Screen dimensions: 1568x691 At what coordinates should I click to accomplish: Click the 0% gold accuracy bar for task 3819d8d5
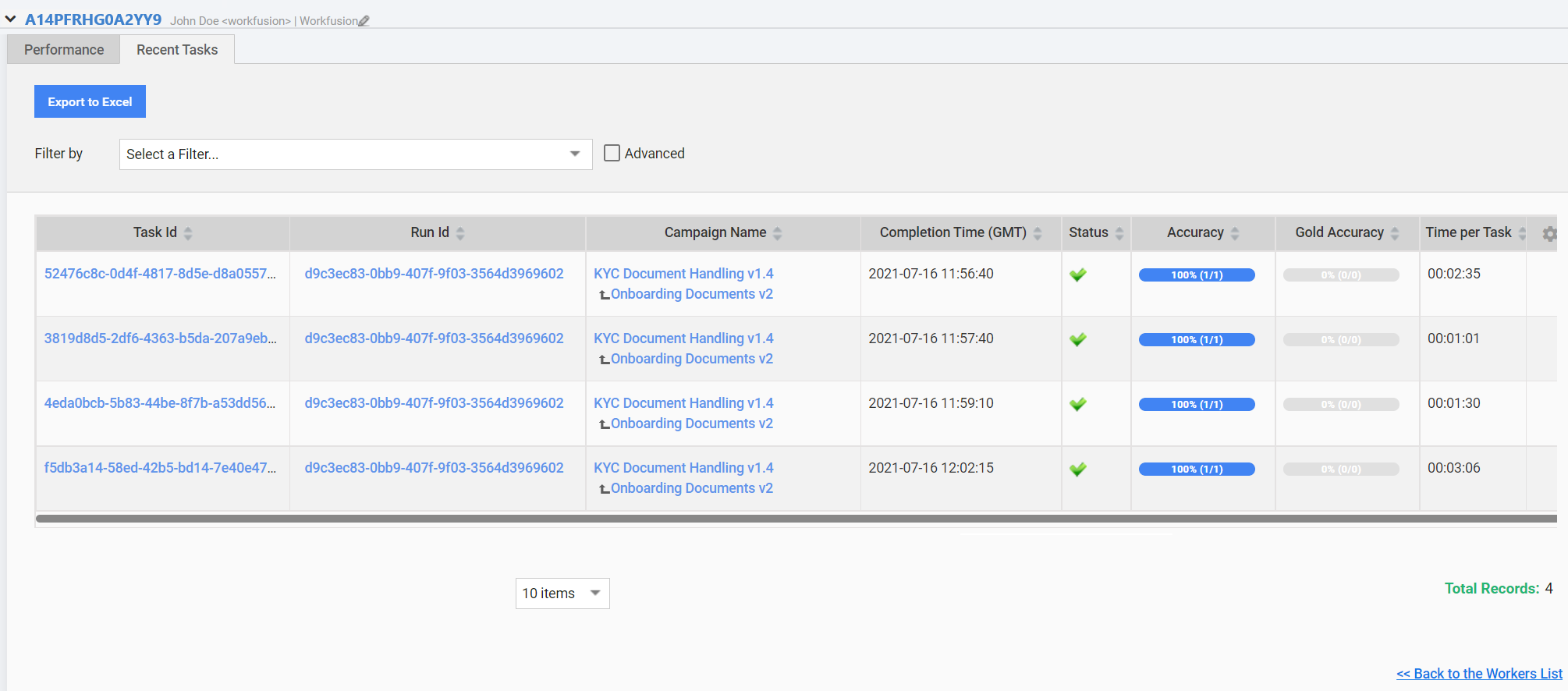point(1341,339)
